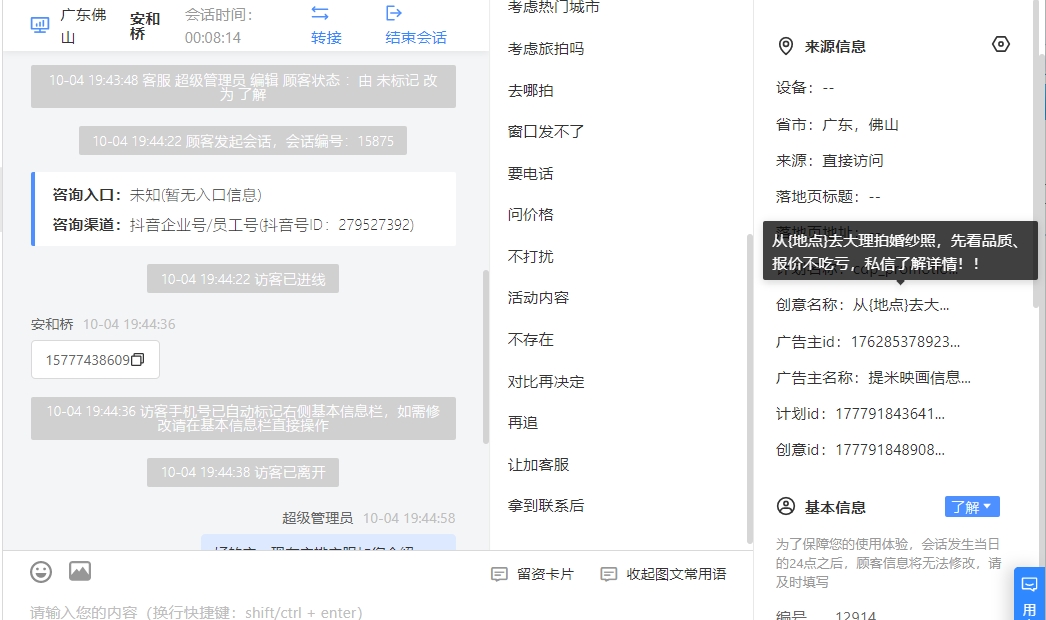Click the 广东佛山 location in header
Viewport: 1046px width, 620px height.
point(83,26)
